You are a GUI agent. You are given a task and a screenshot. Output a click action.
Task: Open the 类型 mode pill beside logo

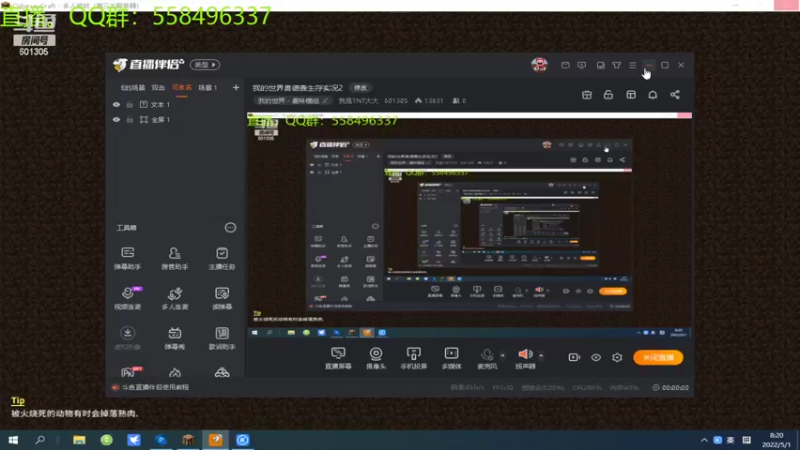(x=205, y=65)
